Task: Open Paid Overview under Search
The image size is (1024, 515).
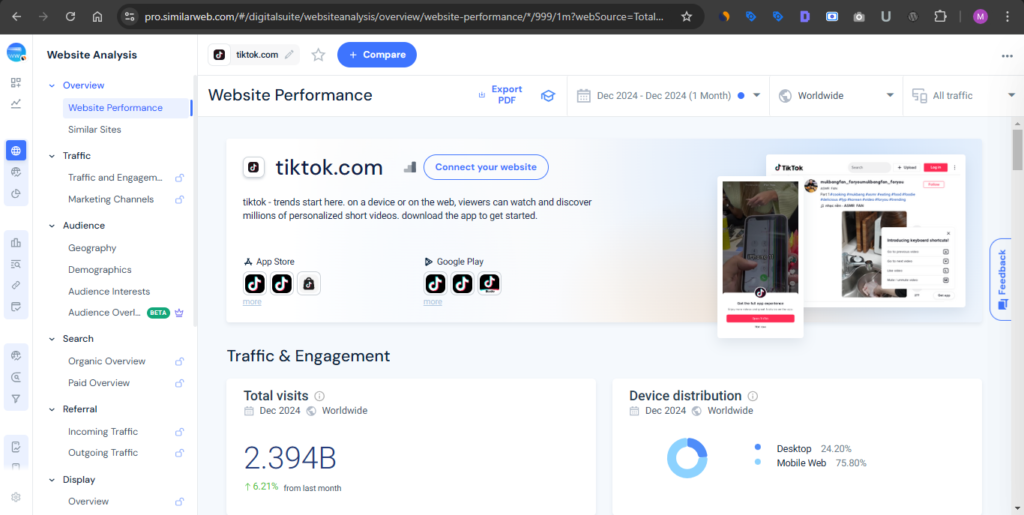Action: click(x=99, y=383)
